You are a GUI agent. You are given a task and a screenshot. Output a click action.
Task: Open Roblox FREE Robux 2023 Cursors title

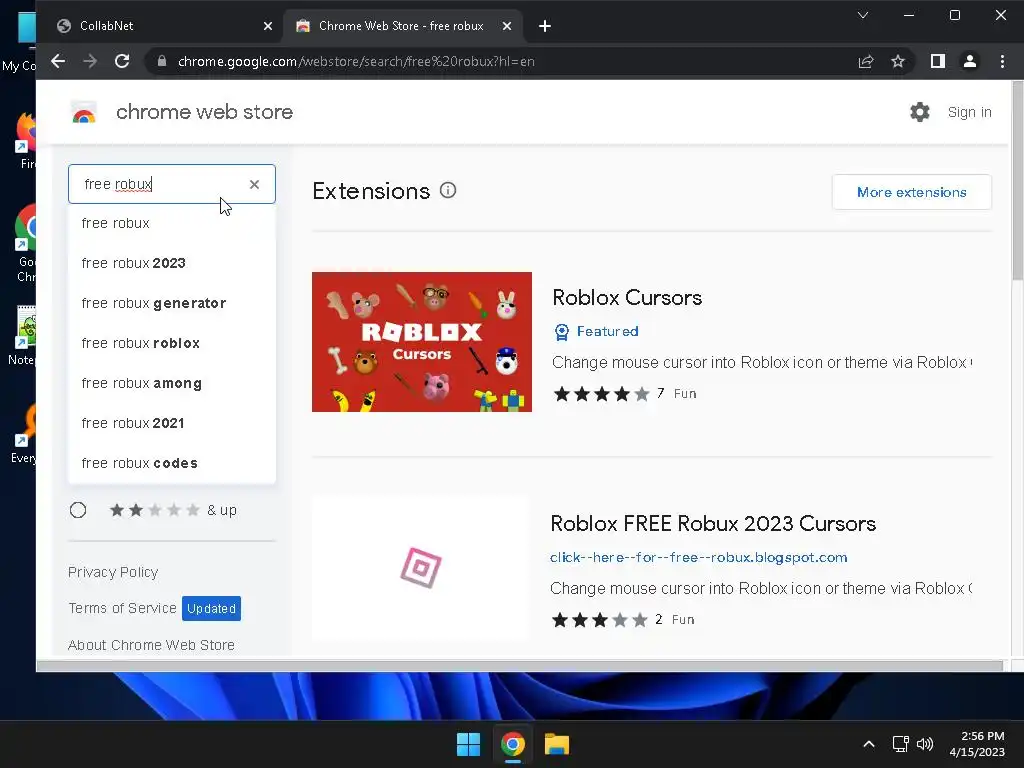coord(713,524)
